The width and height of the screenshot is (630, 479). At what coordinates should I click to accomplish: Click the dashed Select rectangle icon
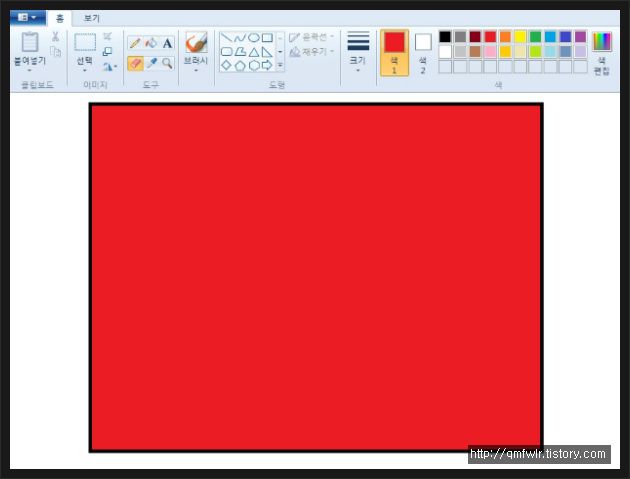85,42
